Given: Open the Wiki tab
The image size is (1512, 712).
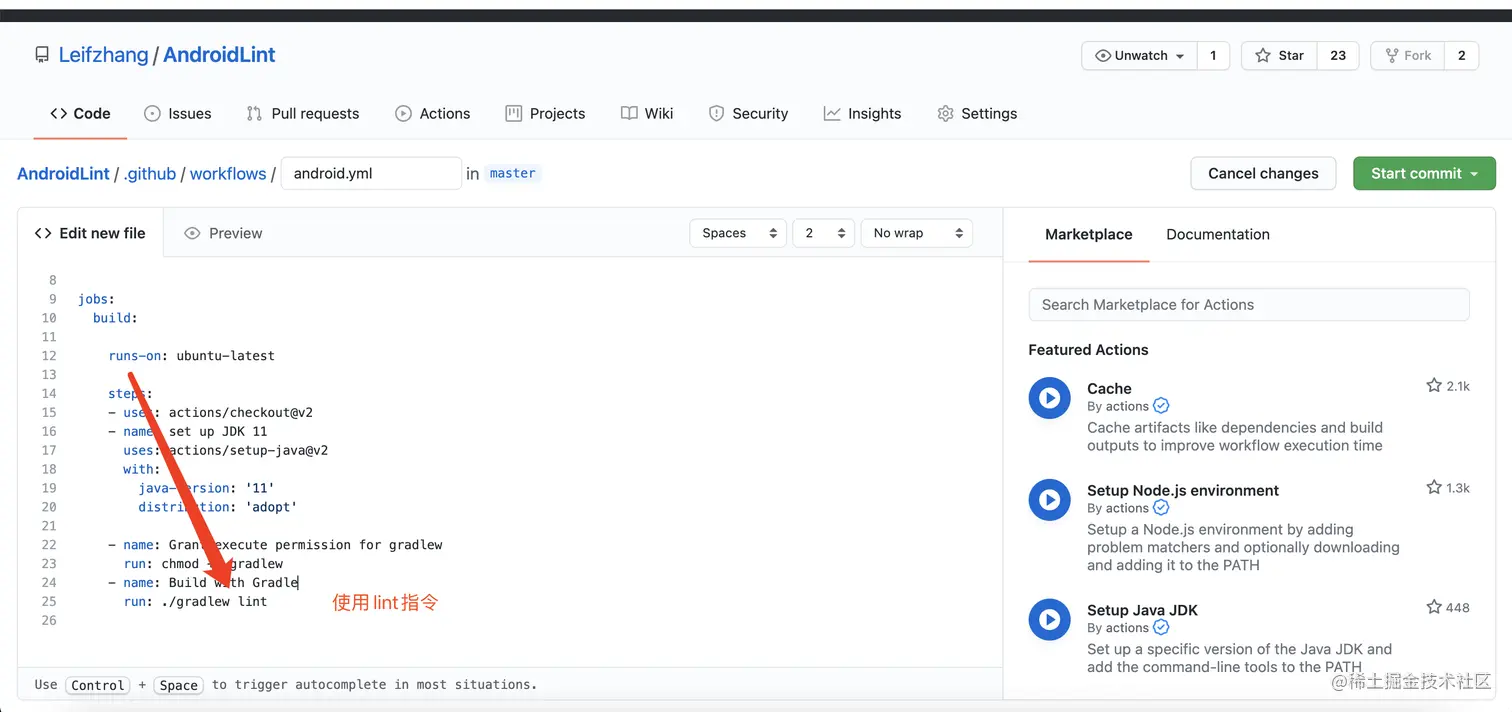Looking at the screenshot, I should (647, 114).
